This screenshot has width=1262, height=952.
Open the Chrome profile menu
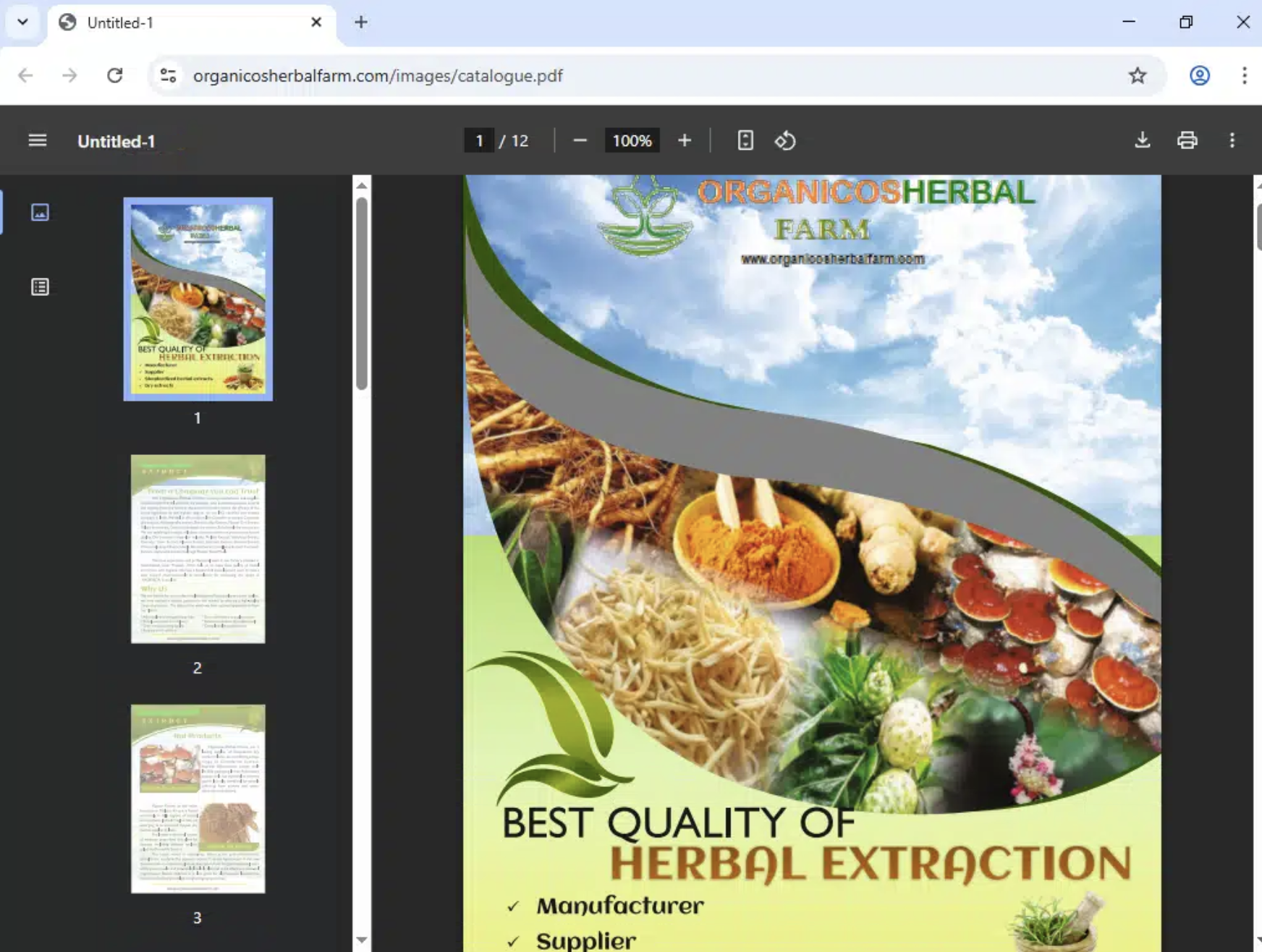click(1200, 75)
